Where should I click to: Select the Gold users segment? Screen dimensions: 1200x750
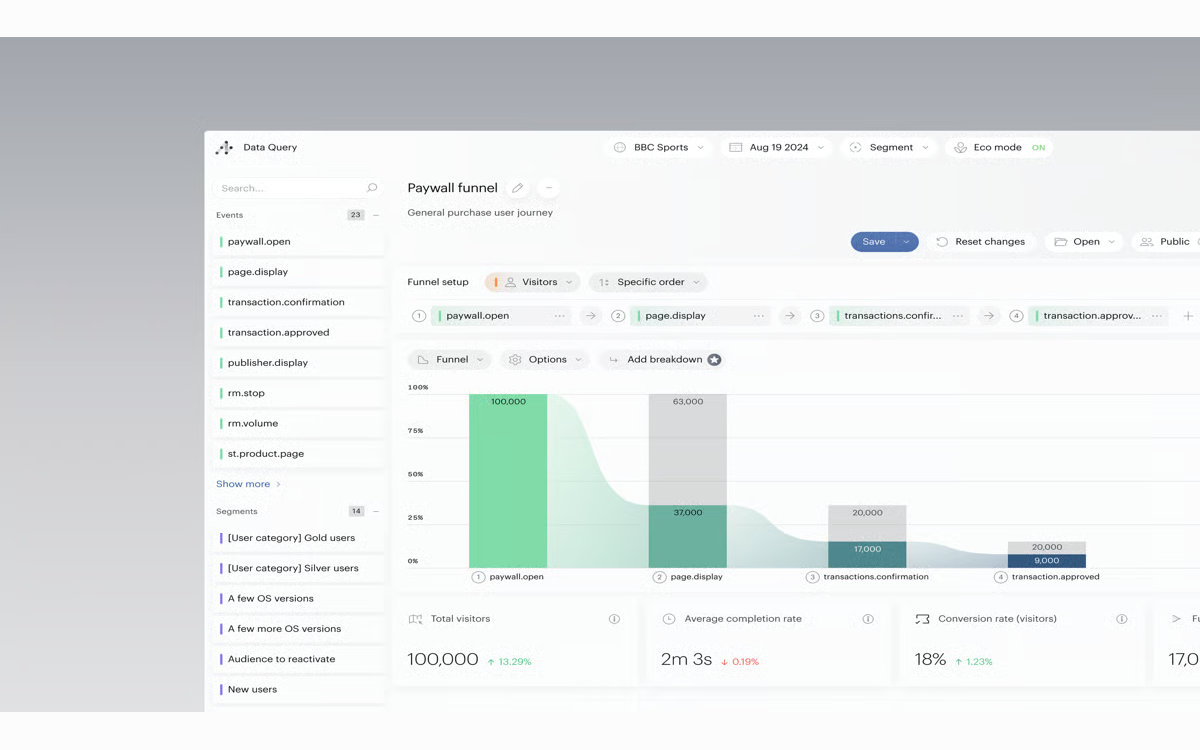point(299,538)
